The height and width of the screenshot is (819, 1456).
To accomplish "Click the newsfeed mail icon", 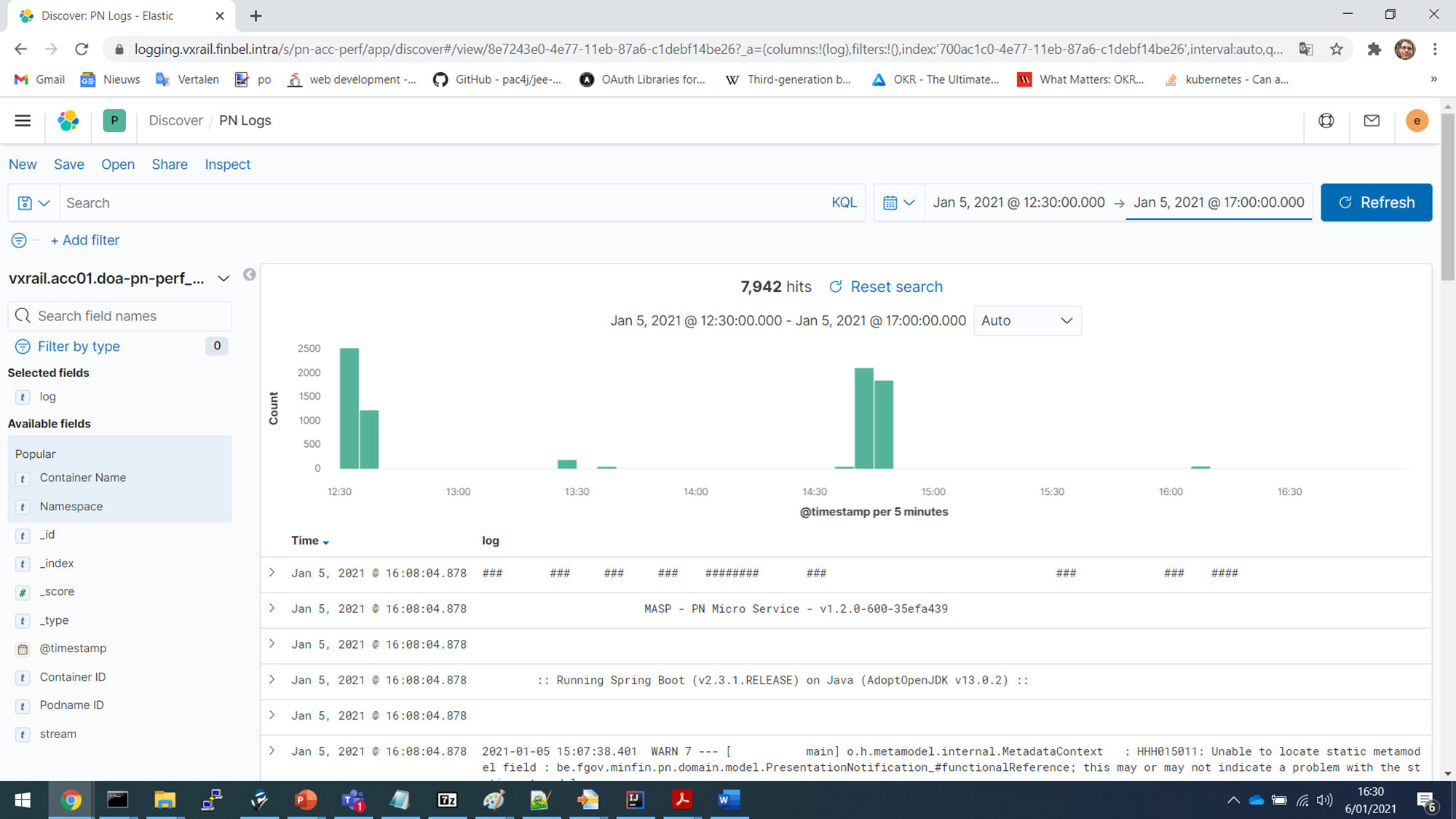I will coord(1372,121).
